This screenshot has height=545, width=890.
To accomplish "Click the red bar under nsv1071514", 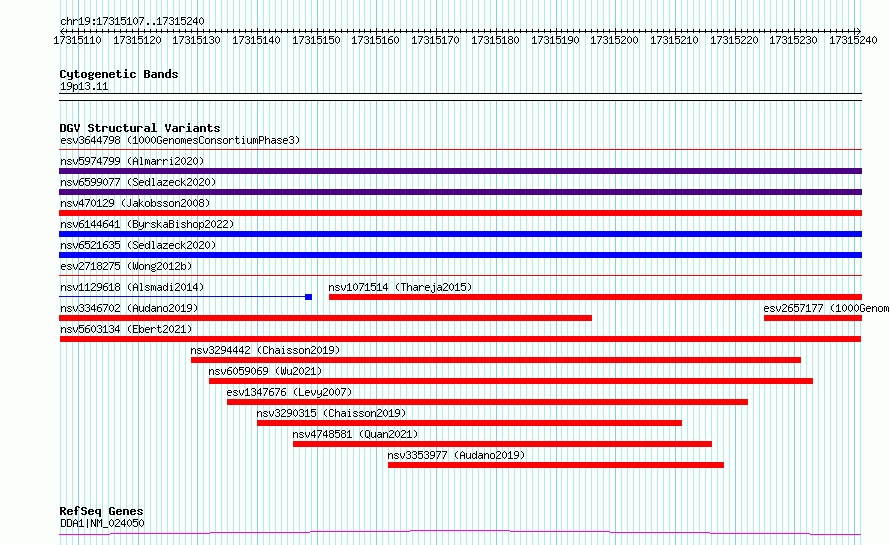I will coord(595,297).
